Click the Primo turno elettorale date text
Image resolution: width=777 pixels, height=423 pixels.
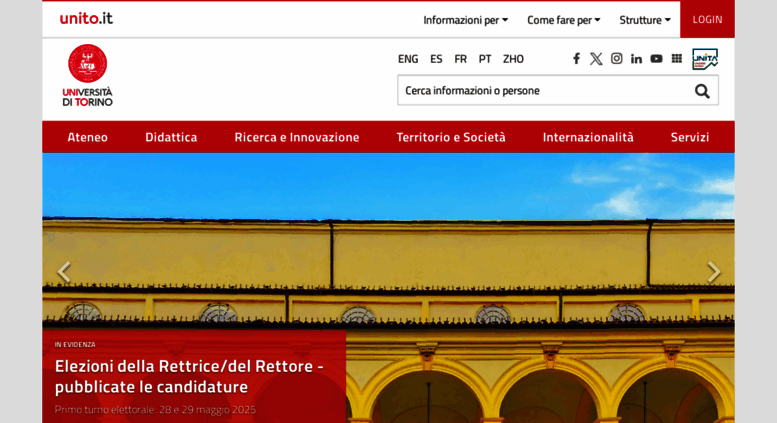[x=155, y=410]
